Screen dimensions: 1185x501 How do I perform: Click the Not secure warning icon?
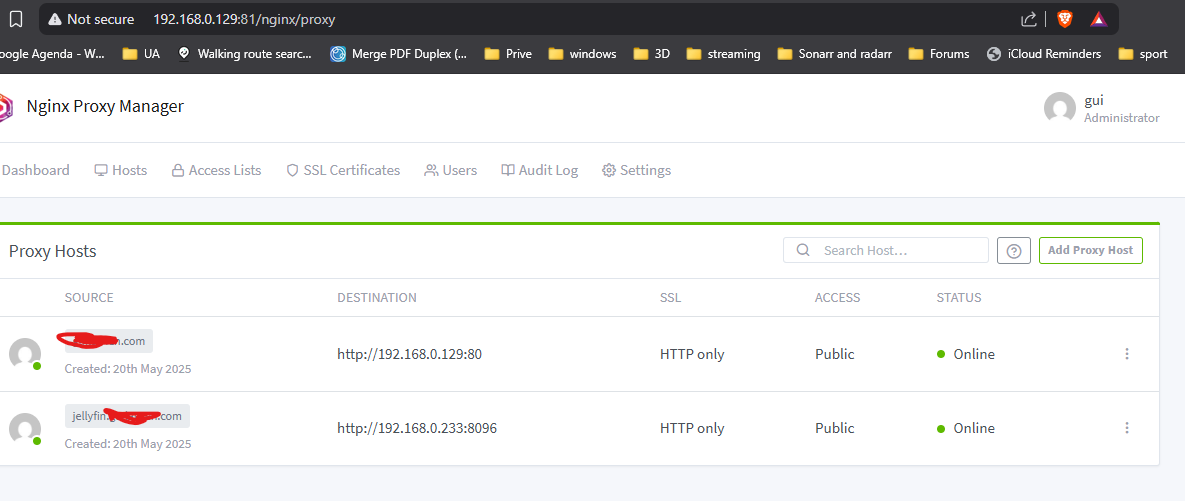click(x=55, y=20)
